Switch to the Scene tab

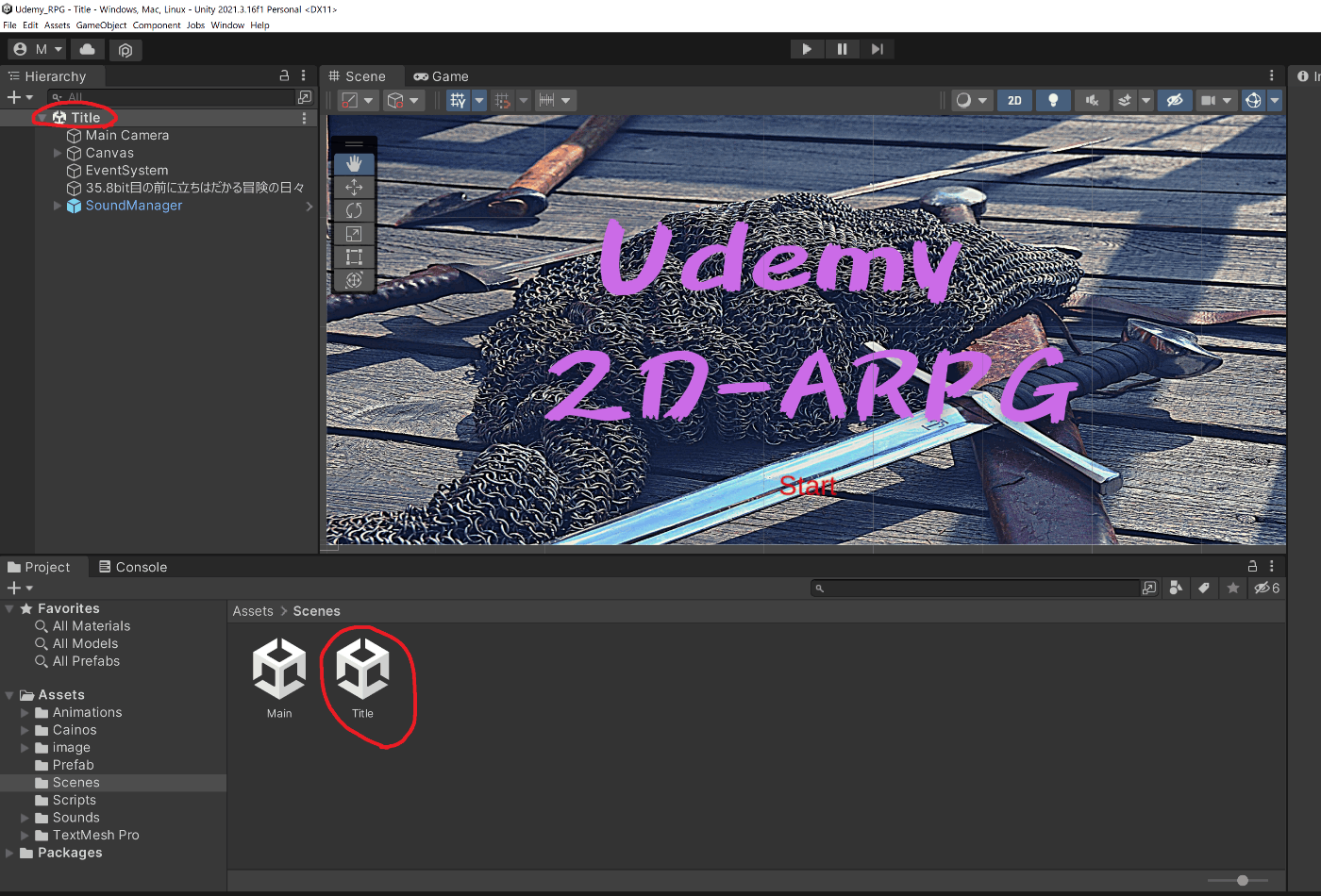(x=358, y=76)
